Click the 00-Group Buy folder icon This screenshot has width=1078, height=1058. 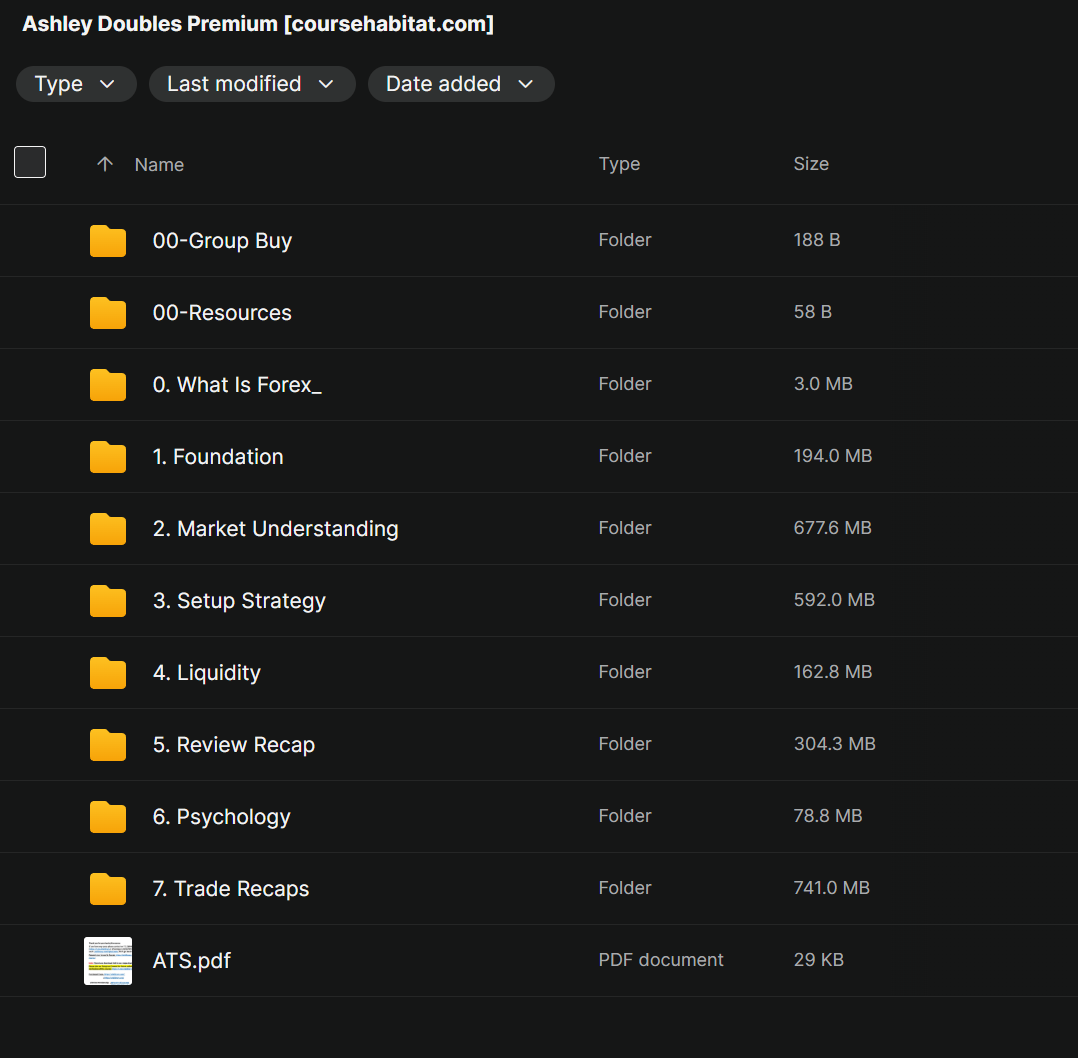(108, 241)
